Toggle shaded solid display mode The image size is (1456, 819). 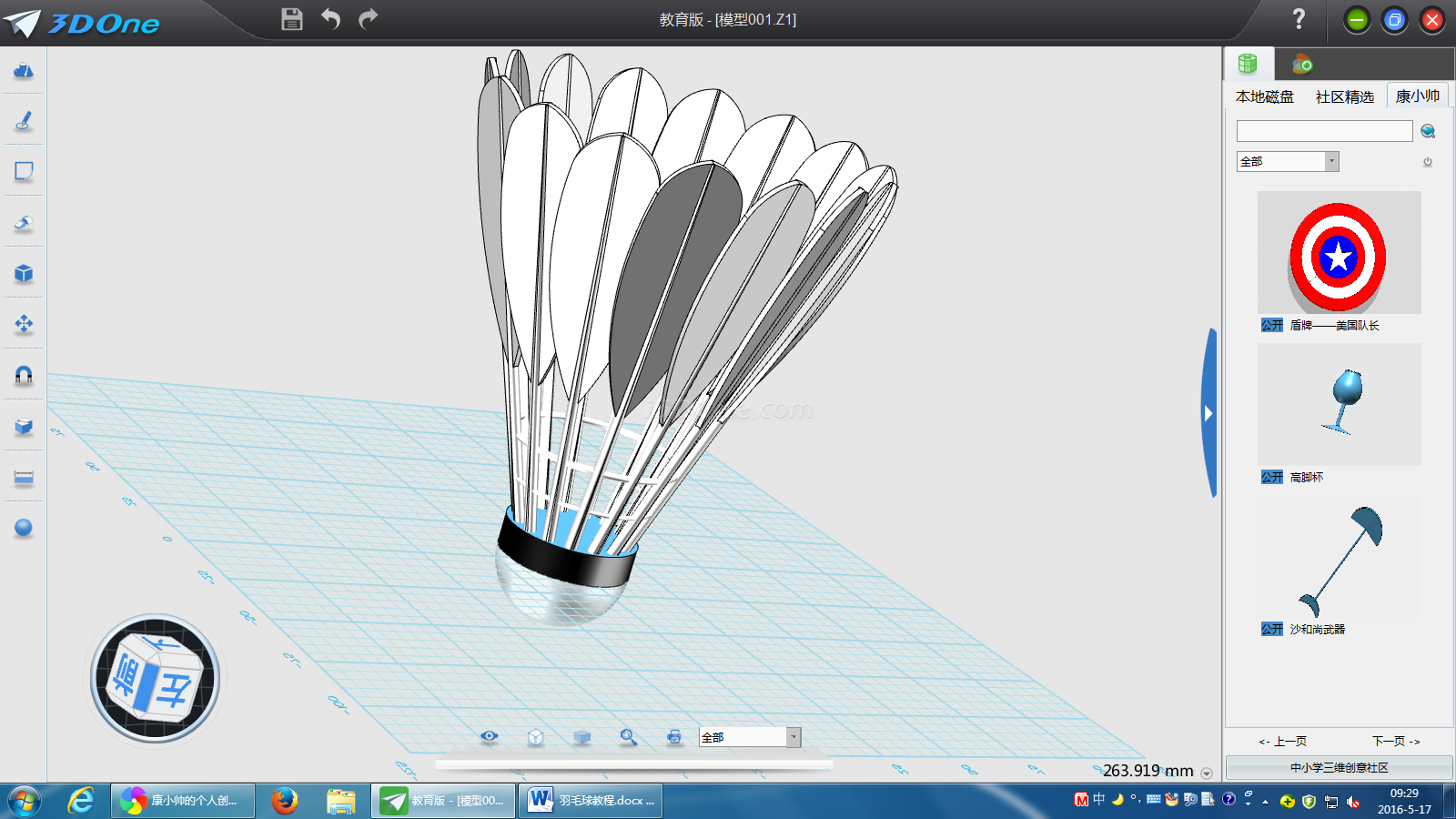tap(582, 737)
